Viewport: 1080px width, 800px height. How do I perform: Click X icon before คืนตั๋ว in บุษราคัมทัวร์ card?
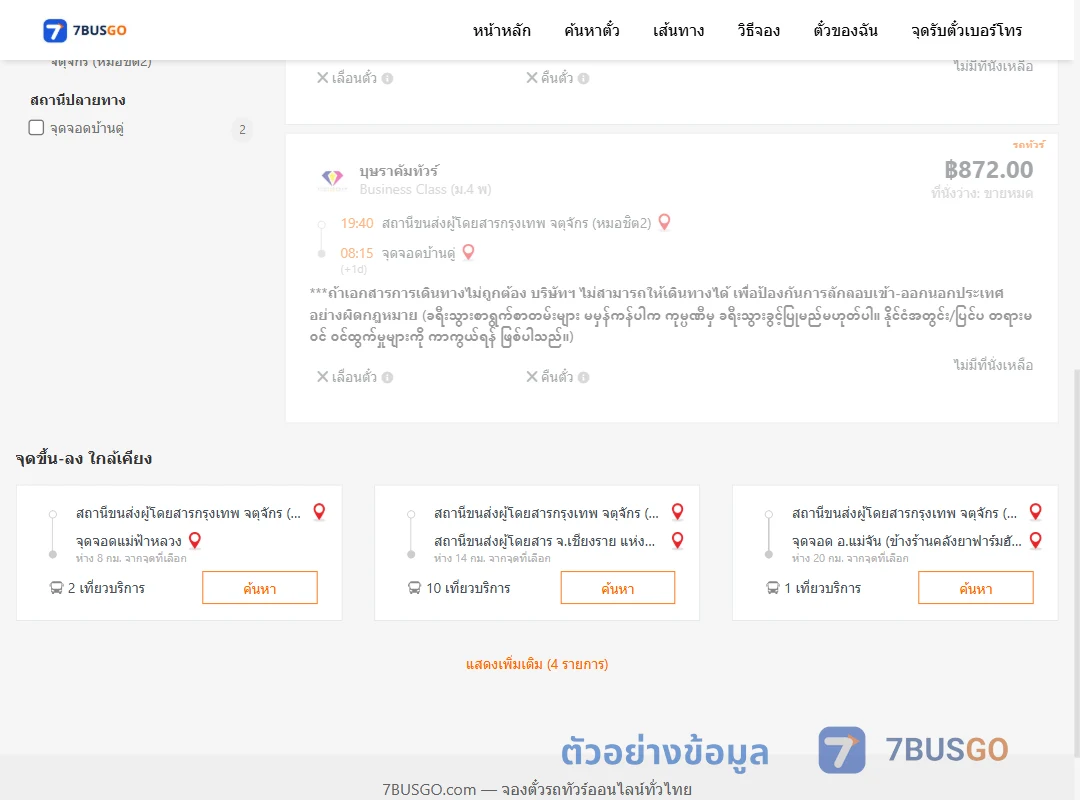pyautogui.click(x=532, y=377)
